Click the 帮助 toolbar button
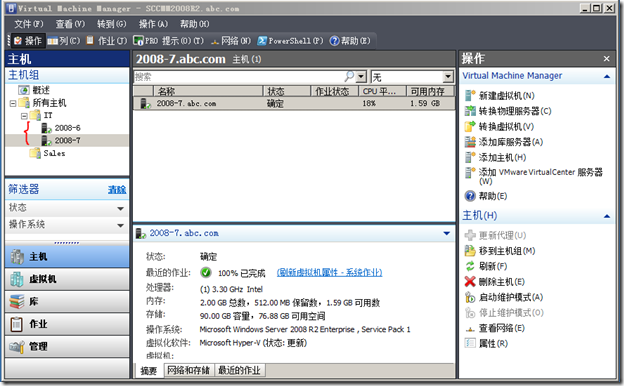Image resolution: width=624 pixels, height=386 pixels. [x=350, y=41]
